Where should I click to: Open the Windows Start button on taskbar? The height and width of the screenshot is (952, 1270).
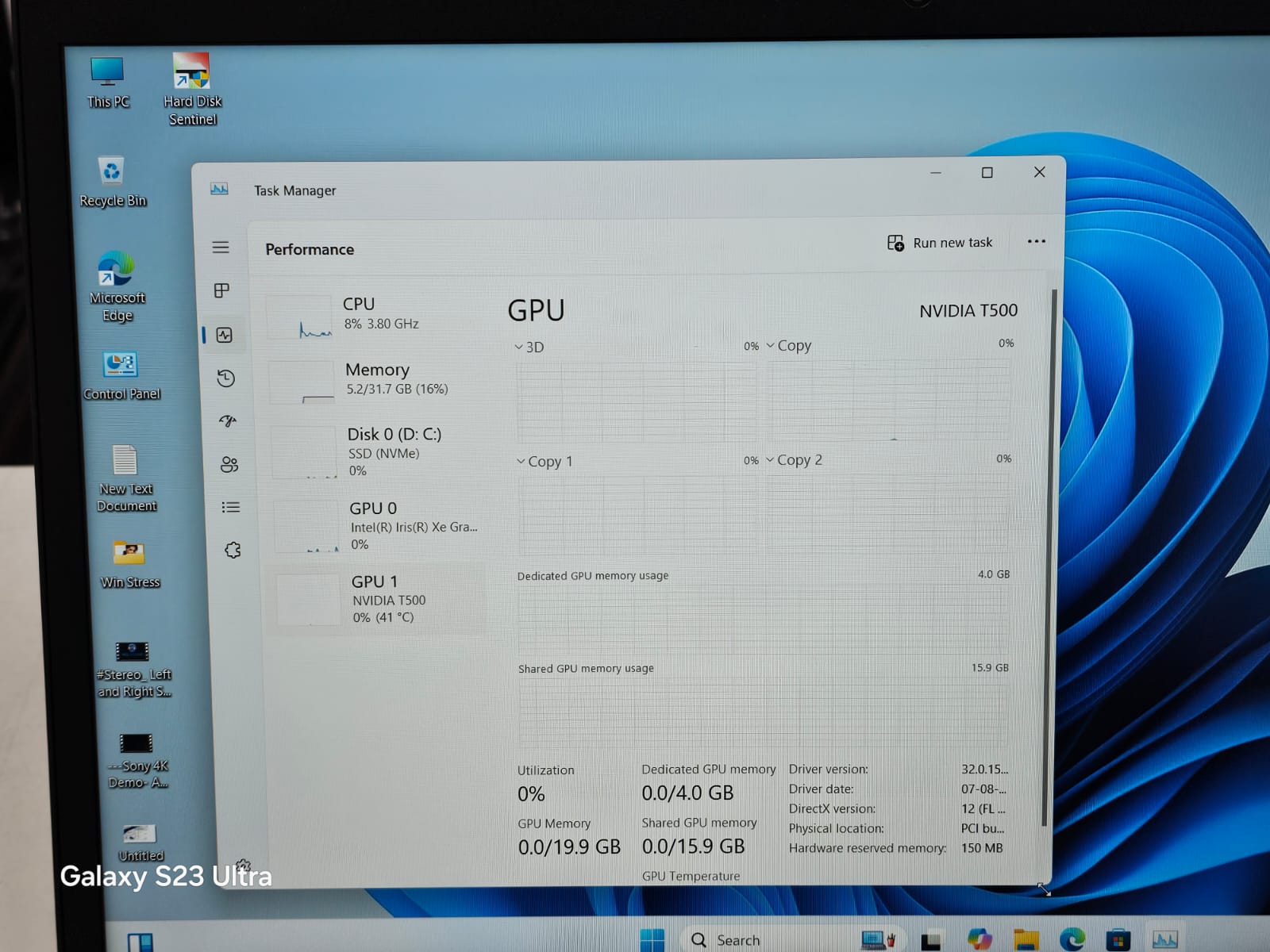(652, 939)
